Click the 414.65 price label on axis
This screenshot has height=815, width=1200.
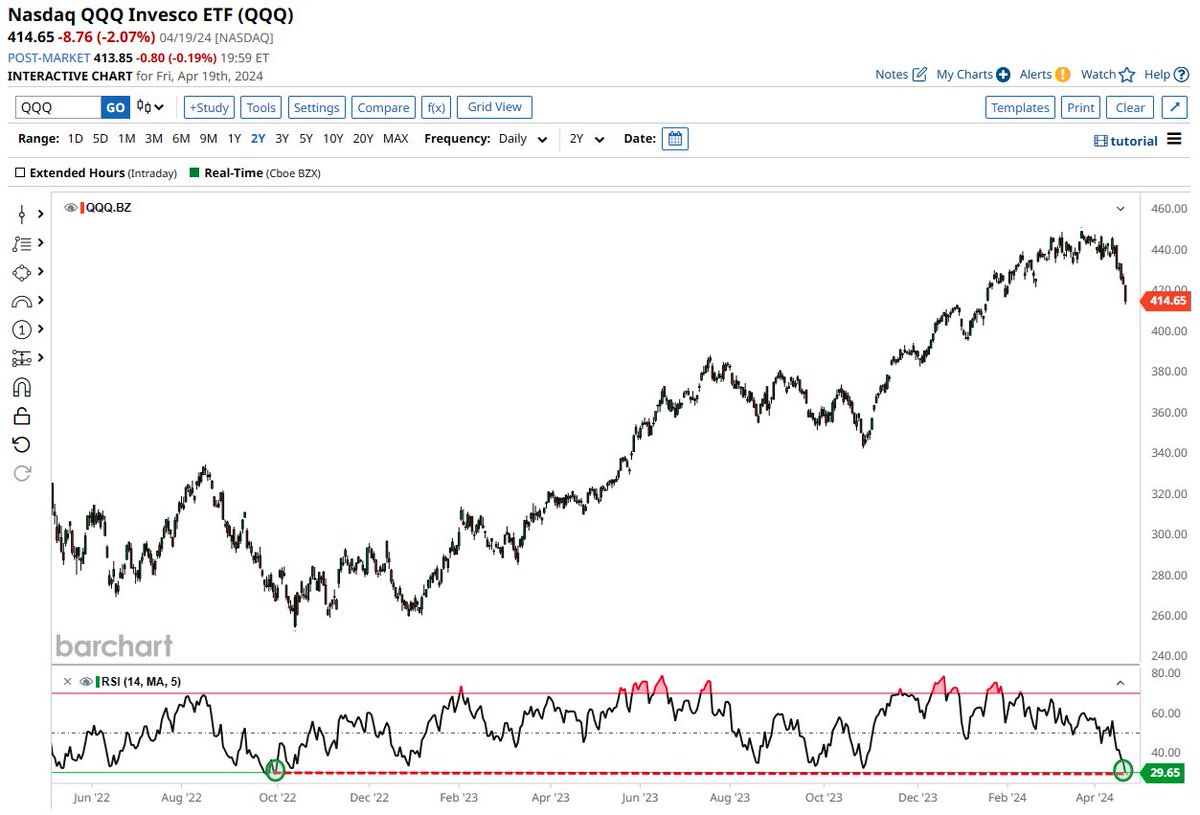[x=1165, y=300]
